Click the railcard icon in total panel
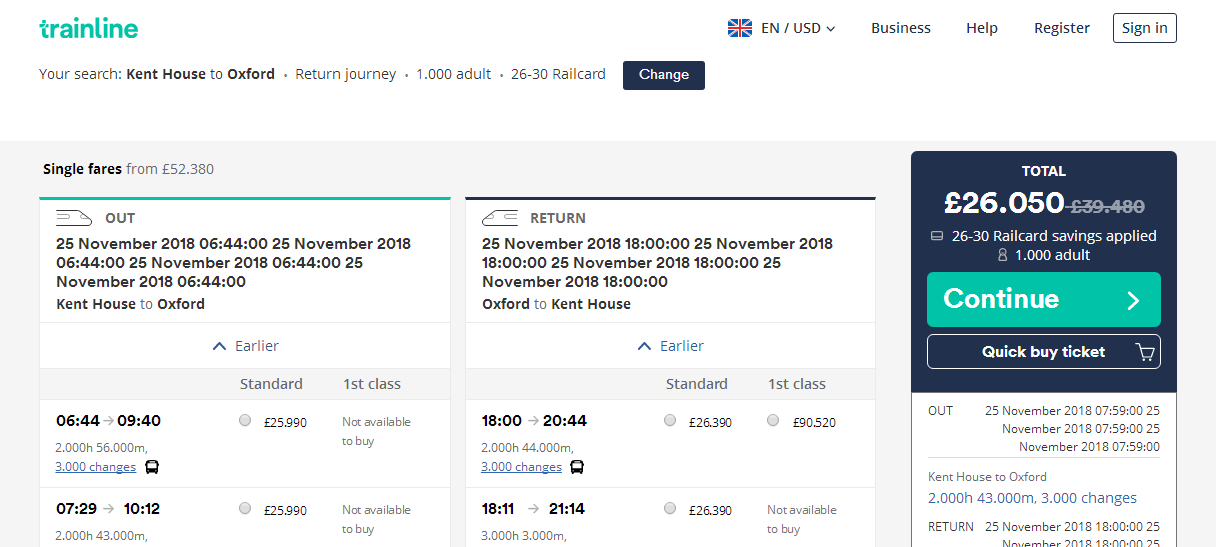The width and height of the screenshot is (1216, 547). [x=937, y=237]
